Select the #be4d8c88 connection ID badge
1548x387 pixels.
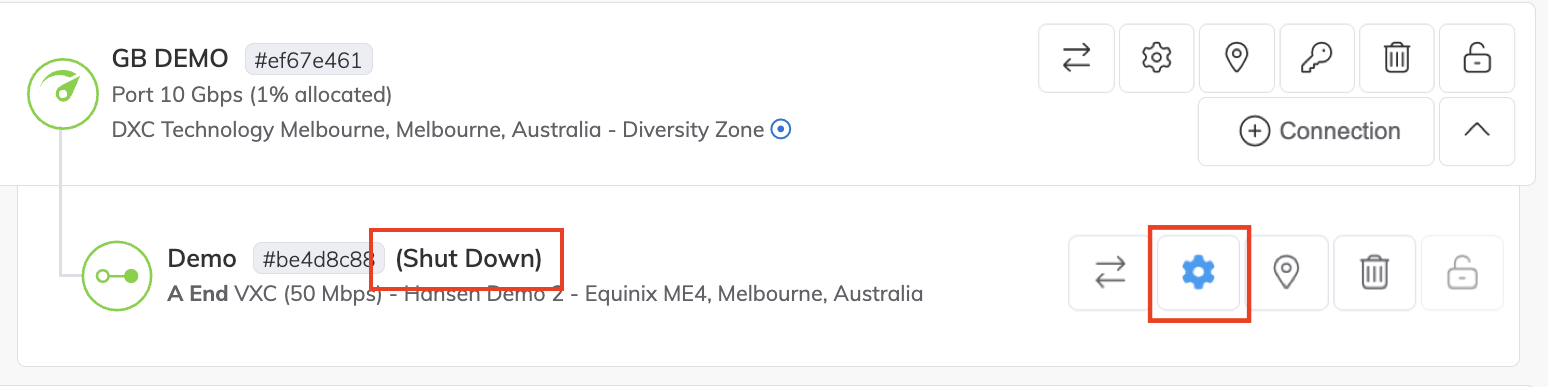click(x=318, y=259)
